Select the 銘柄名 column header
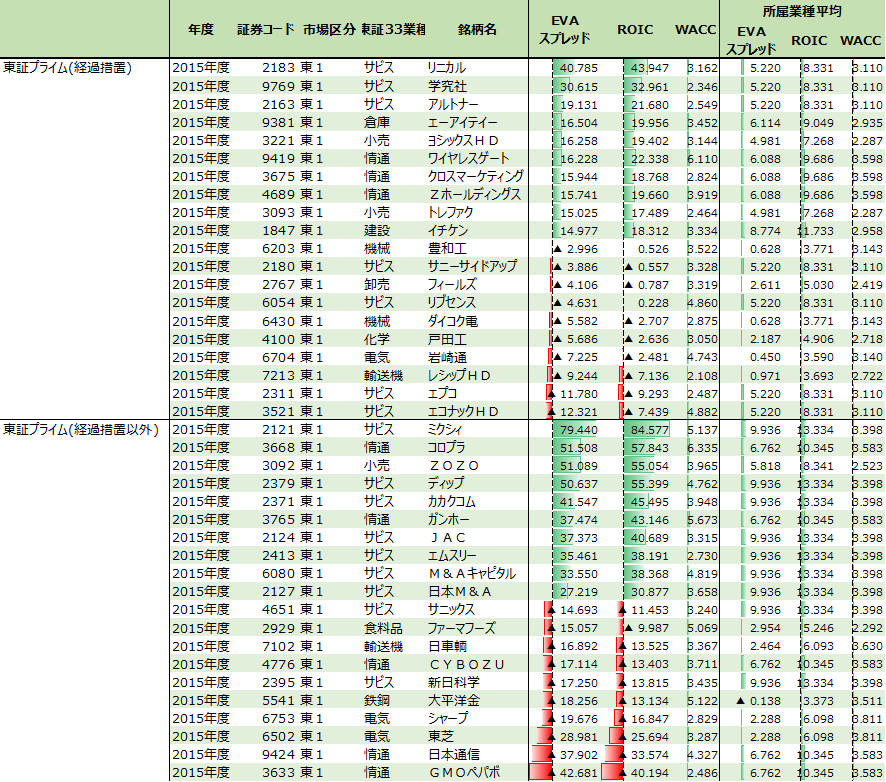 pyautogui.click(x=476, y=30)
